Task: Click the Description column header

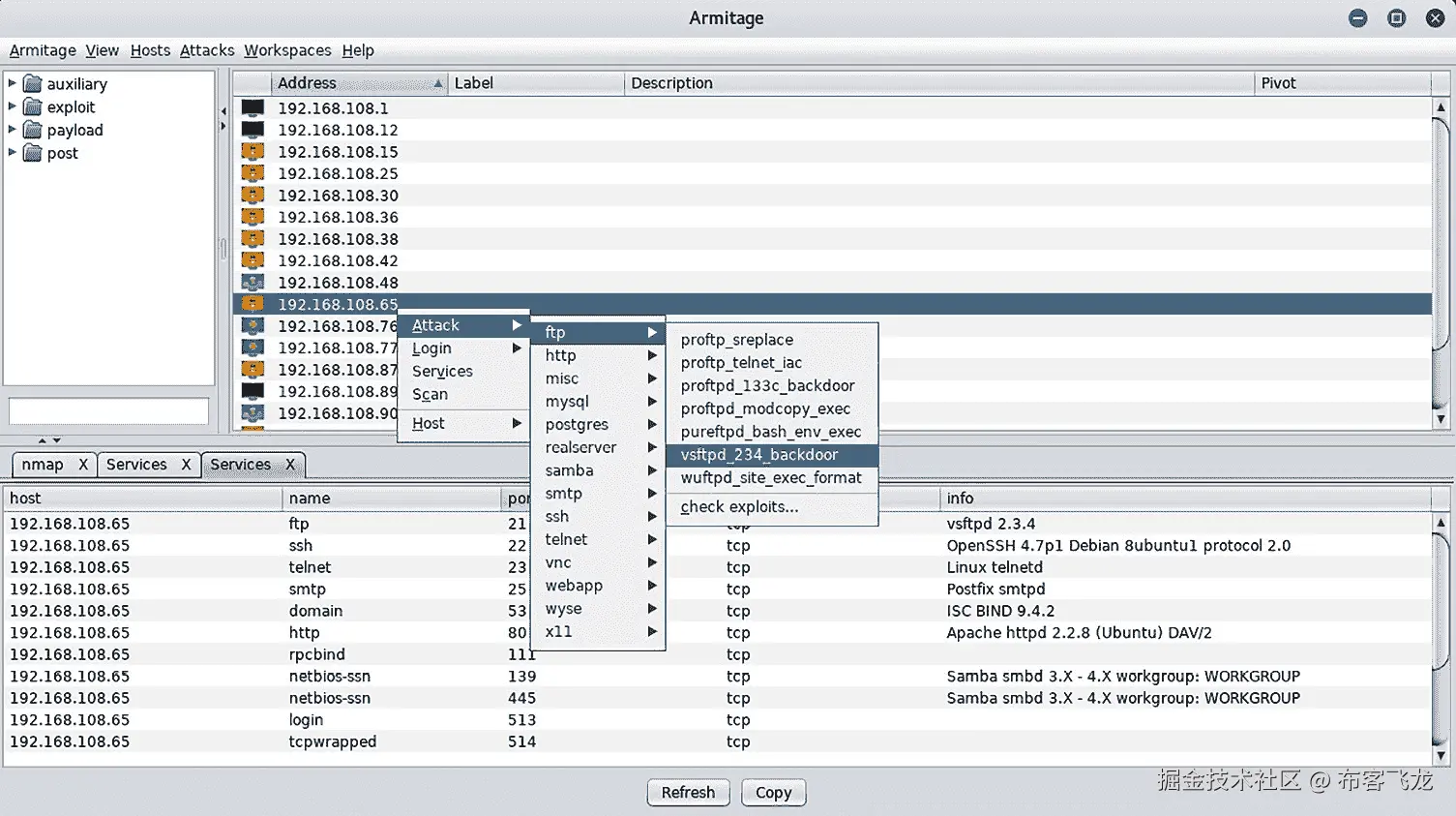Action: (938, 83)
